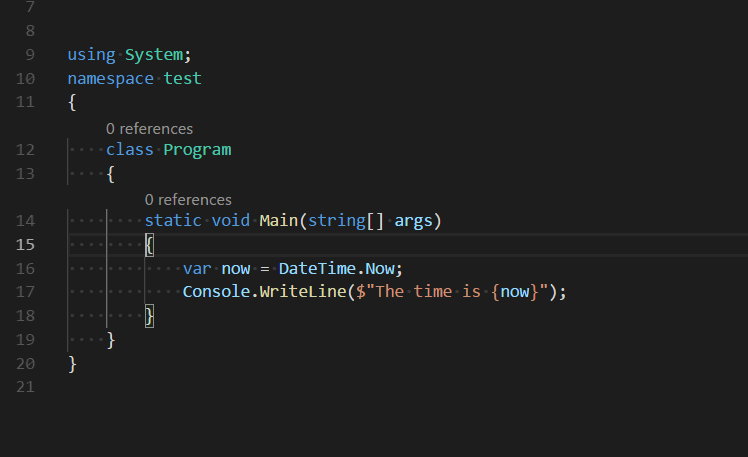The width and height of the screenshot is (748, 457).
Task: Click the "var" keyword on line 16
Action: [x=197, y=268]
